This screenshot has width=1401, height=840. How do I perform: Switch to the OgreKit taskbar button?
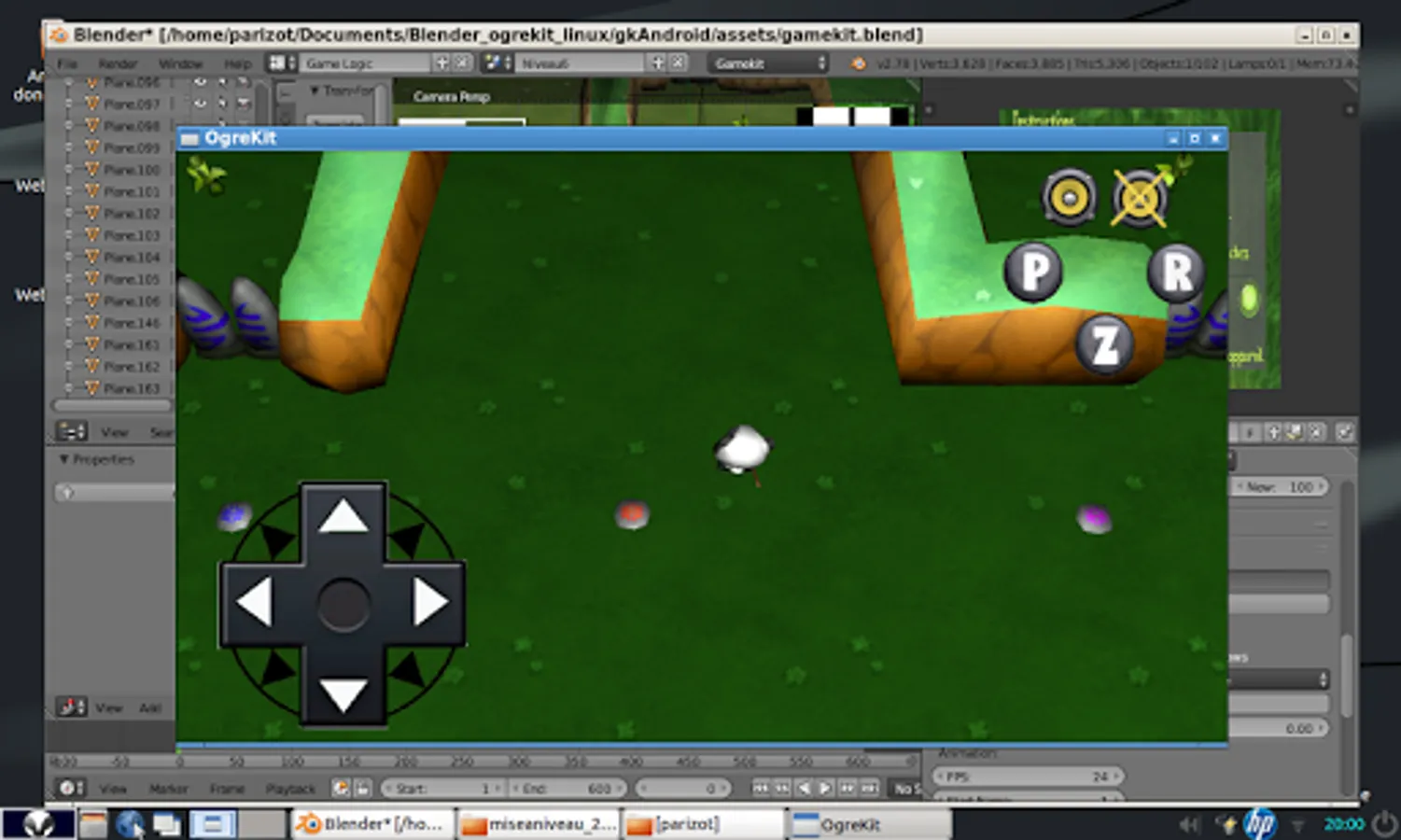[x=870, y=824]
